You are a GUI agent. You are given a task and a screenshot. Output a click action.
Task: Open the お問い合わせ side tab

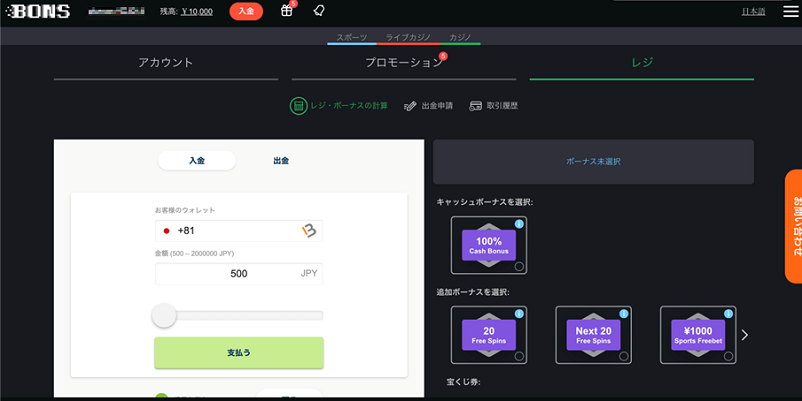793,226
